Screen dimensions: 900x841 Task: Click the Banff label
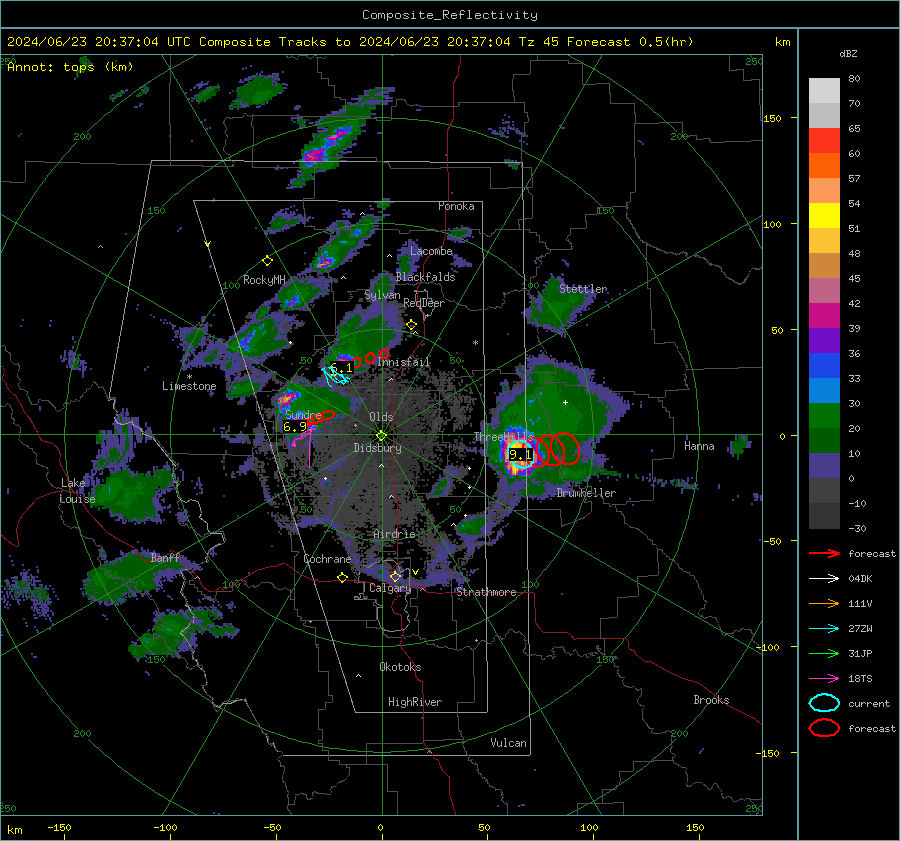(165, 557)
